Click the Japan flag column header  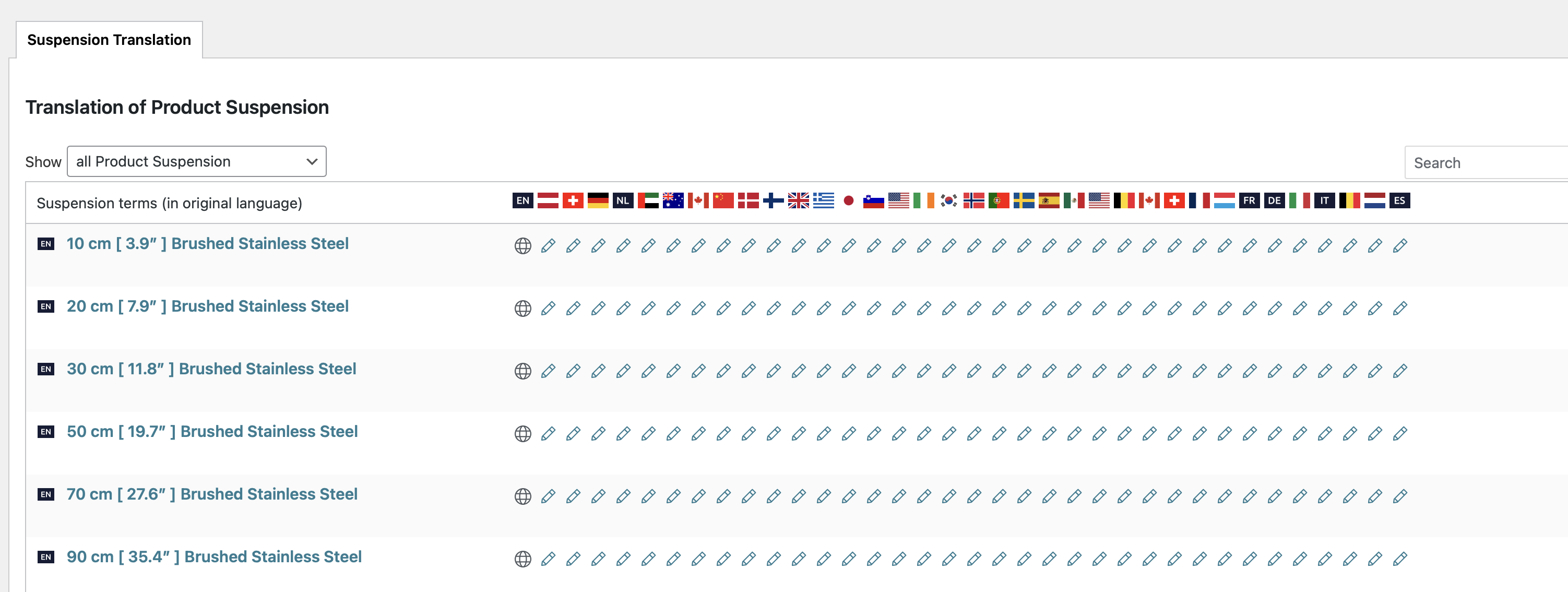coord(849,200)
